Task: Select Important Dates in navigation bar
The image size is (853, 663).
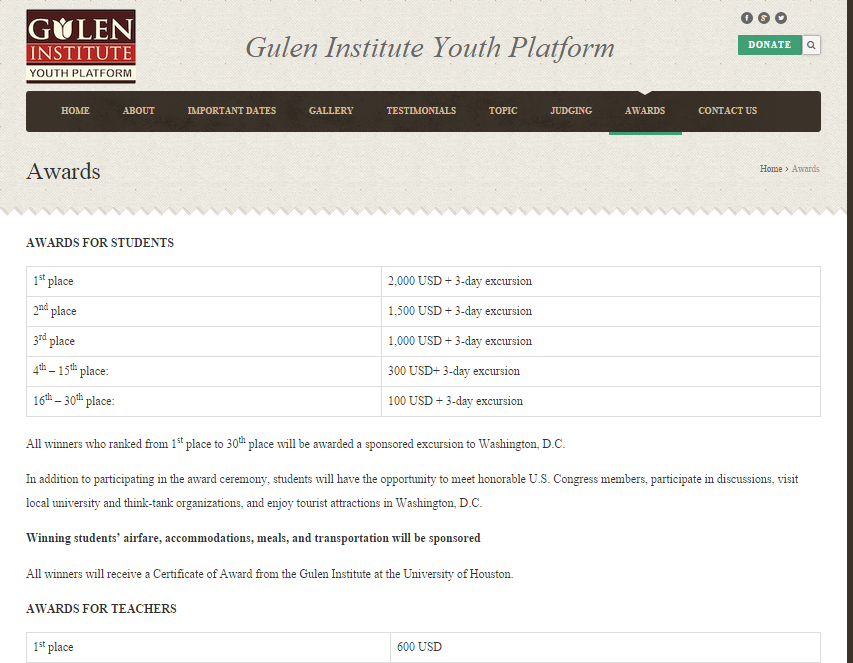Action: pyautogui.click(x=231, y=111)
